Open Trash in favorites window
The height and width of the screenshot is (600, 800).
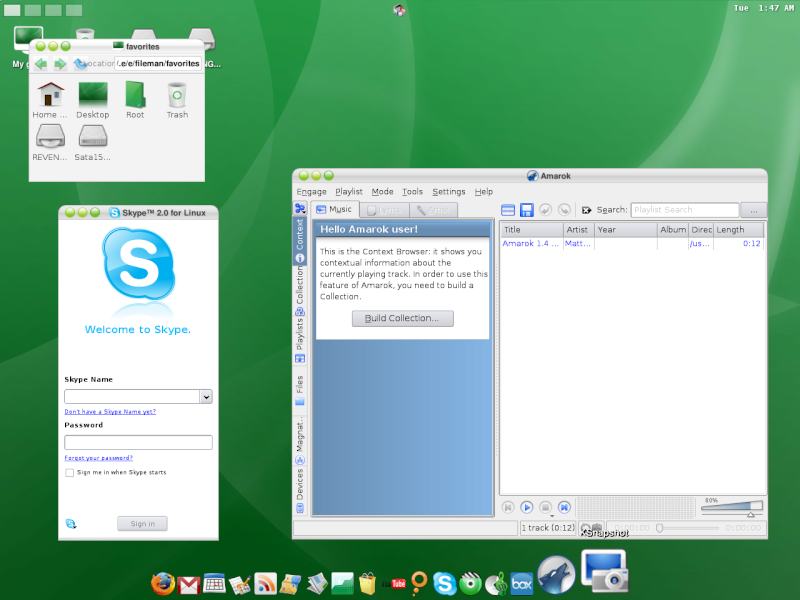(x=177, y=101)
